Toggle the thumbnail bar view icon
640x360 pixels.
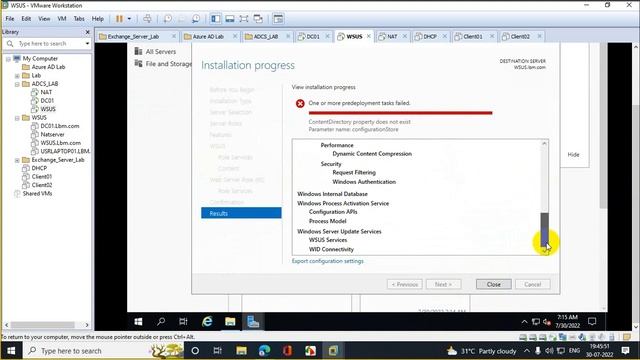[230, 19]
